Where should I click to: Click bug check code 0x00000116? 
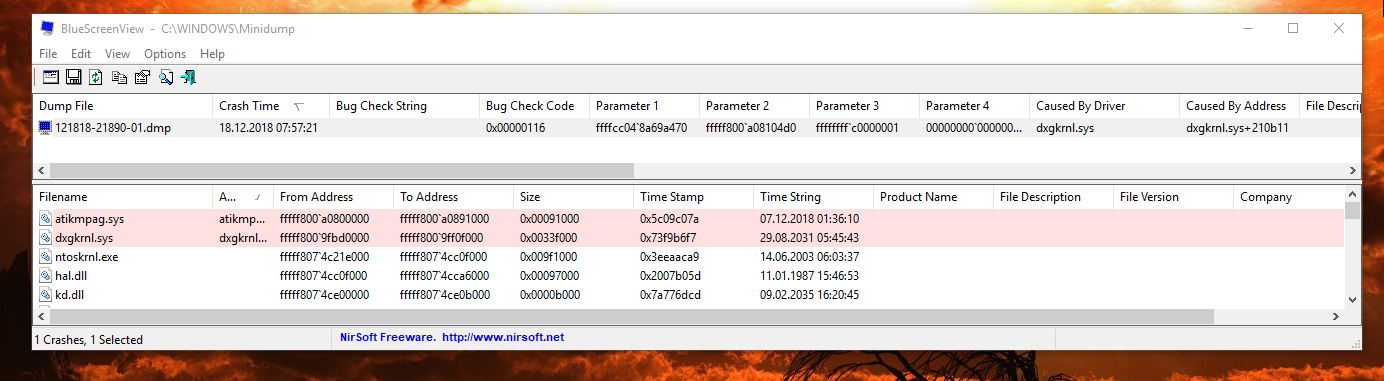[x=516, y=128]
